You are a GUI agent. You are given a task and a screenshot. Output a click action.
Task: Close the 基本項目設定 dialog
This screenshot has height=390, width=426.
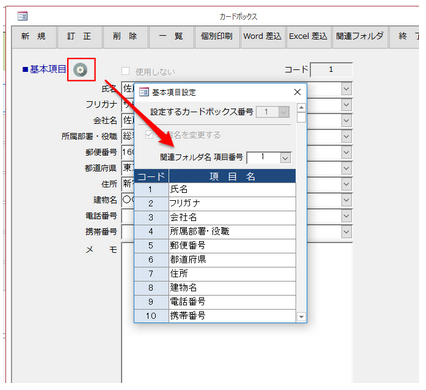(297, 92)
